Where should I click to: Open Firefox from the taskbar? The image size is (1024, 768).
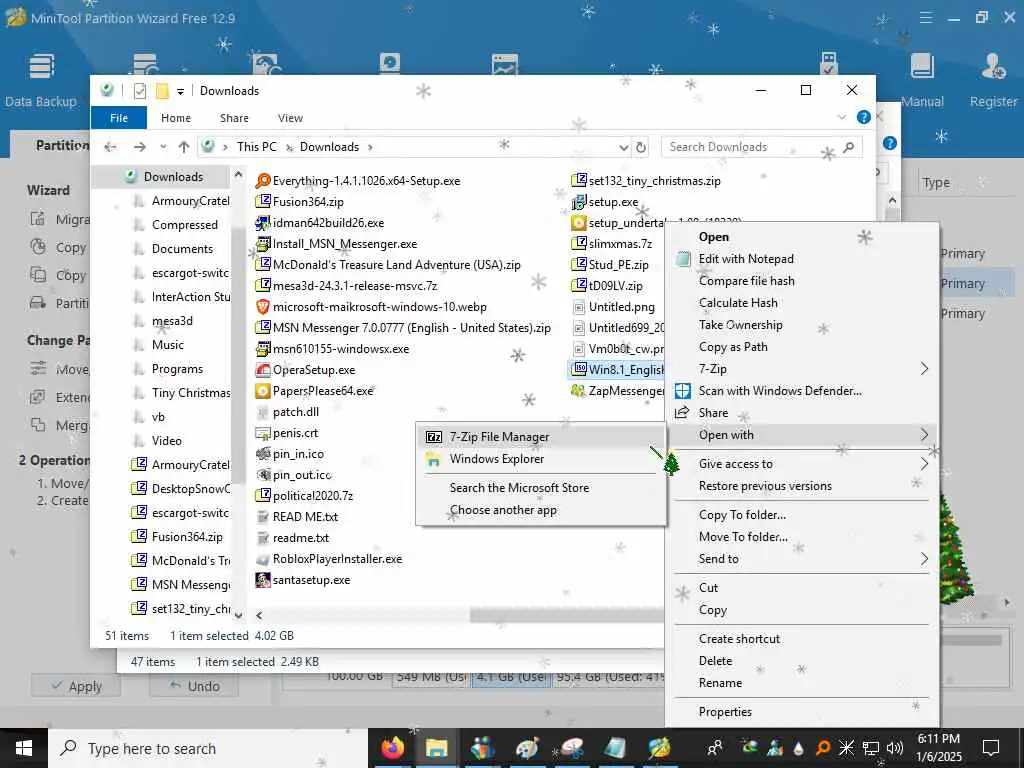(x=393, y=748)
